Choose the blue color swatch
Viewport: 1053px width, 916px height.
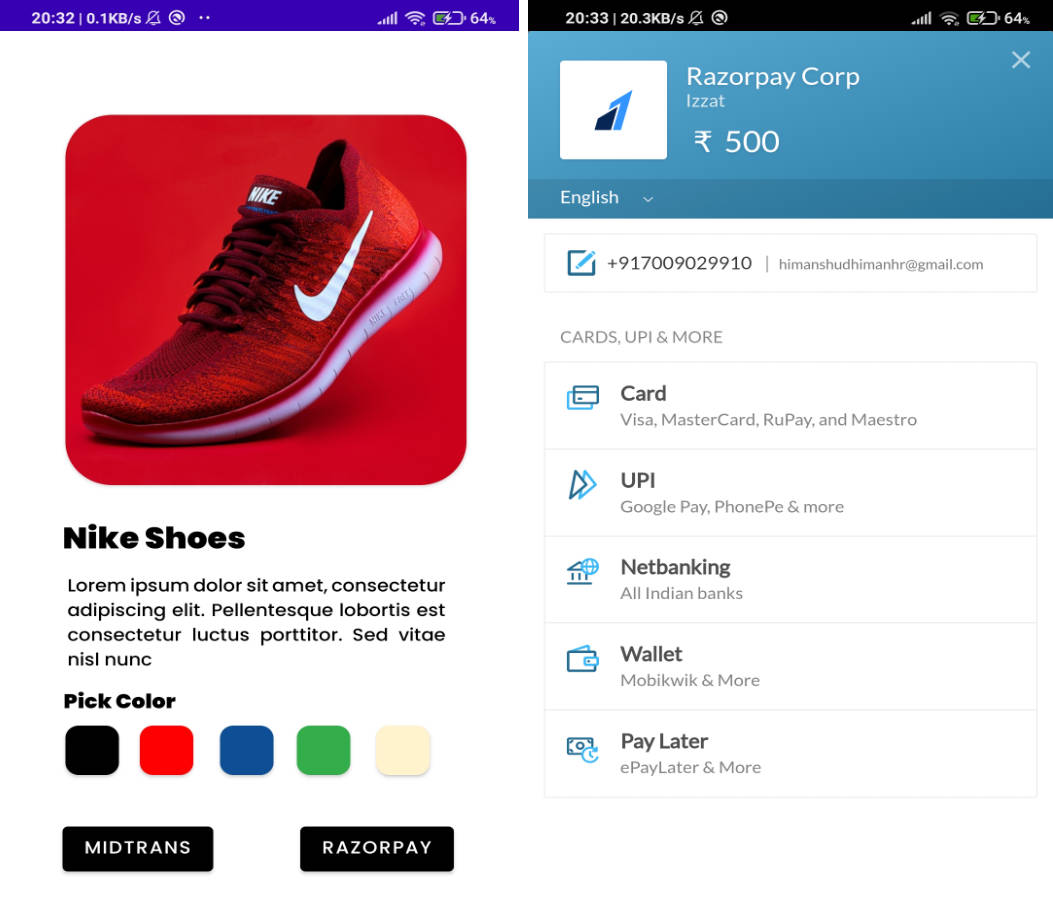pyautogui.click(x=246, y=750)
